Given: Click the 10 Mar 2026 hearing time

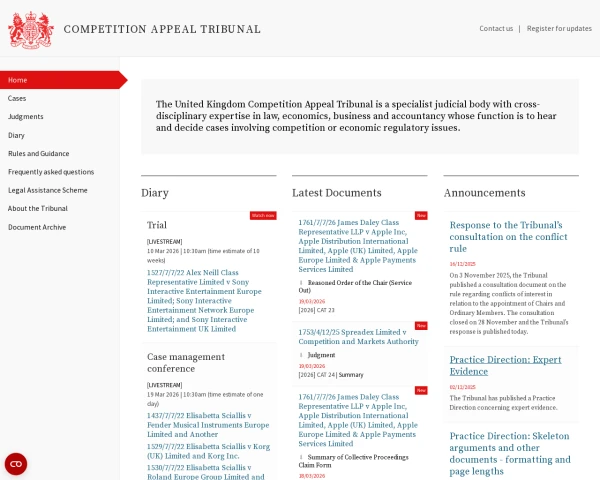Looking at the screenshot, I should [x=203, y=256].
